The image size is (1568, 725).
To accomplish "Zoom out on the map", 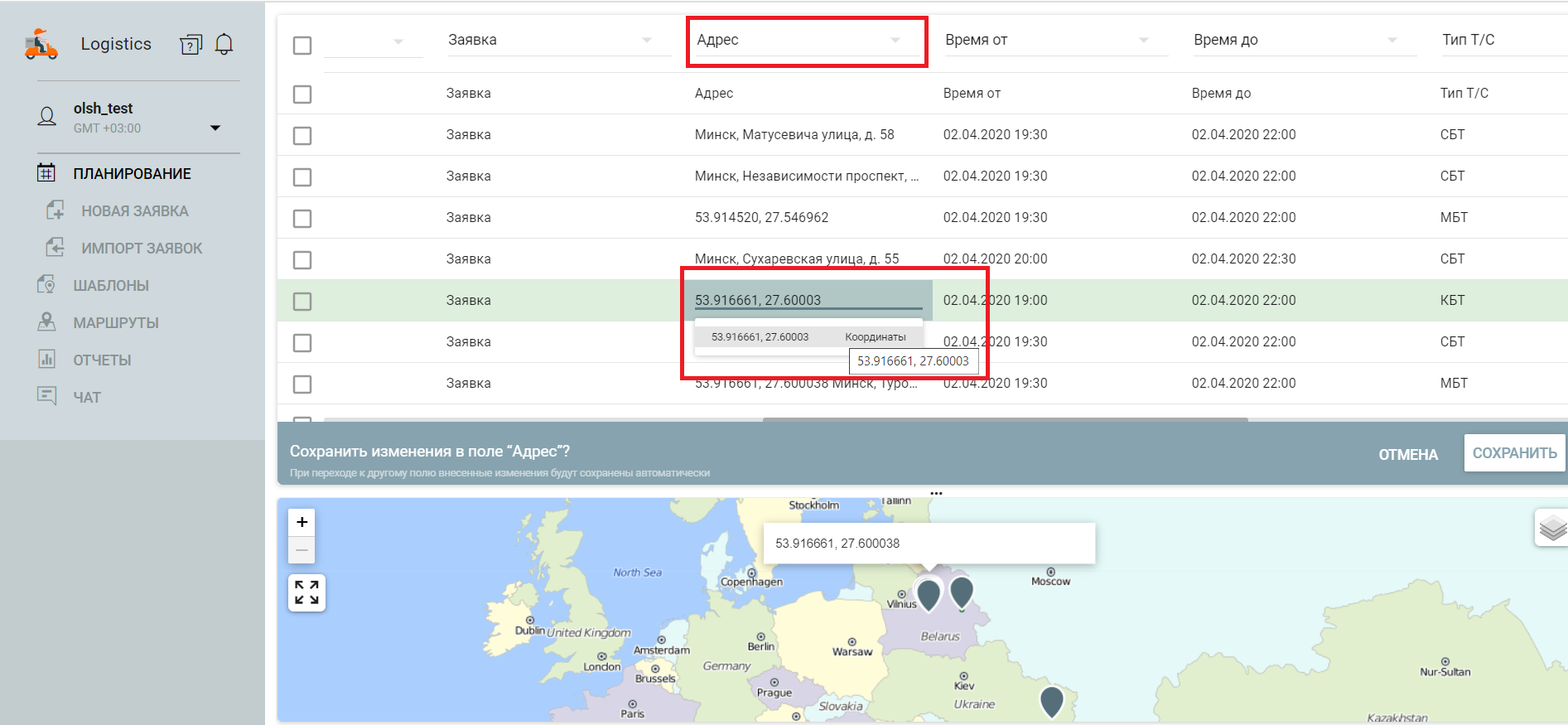I will coord(302,550).
